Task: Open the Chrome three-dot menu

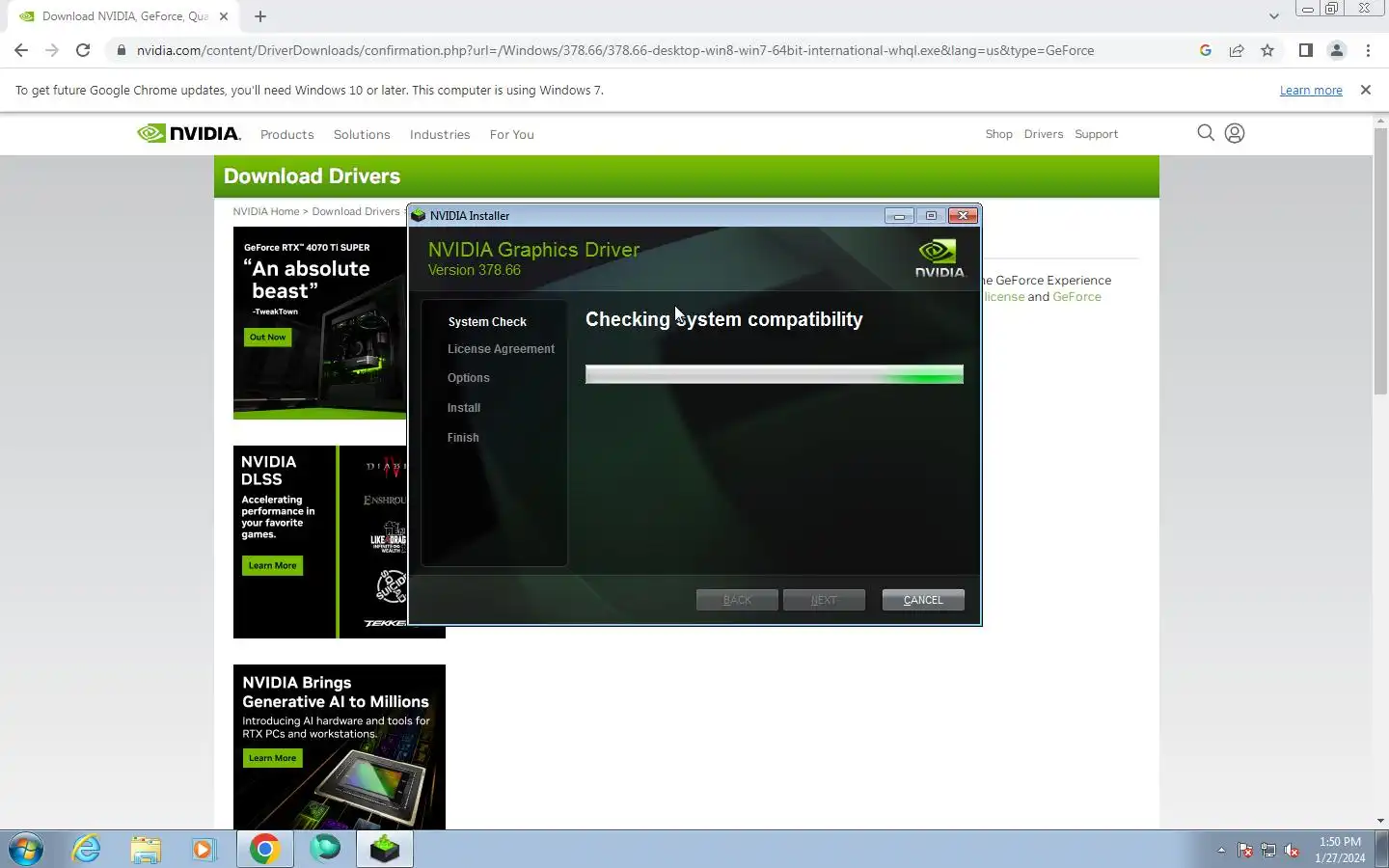Action: [x=1368, y=50]
